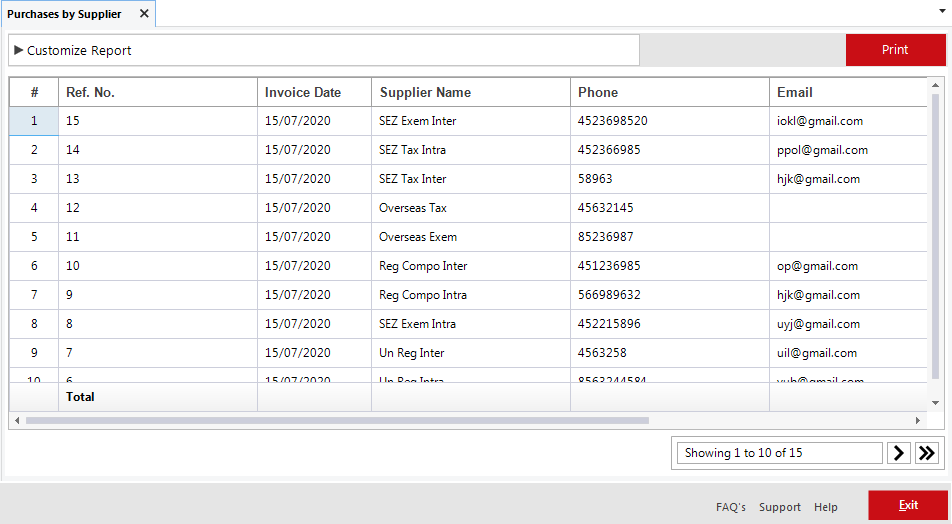Viewport: 952px width, 524px height.
Task: Open the FAQ's link
Action: pos(730,507)
